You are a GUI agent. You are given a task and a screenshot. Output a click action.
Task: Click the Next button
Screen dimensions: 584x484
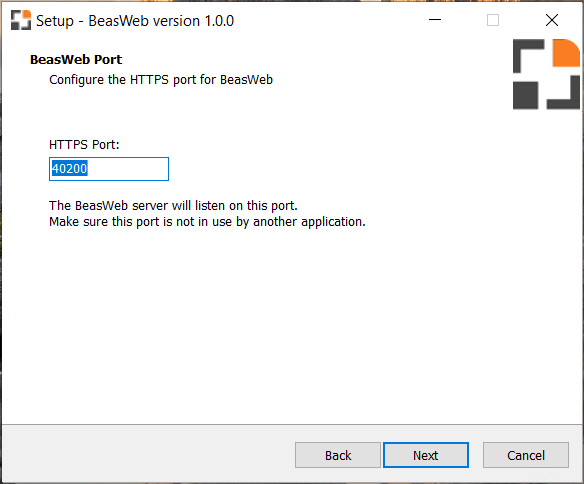[426, 455]
